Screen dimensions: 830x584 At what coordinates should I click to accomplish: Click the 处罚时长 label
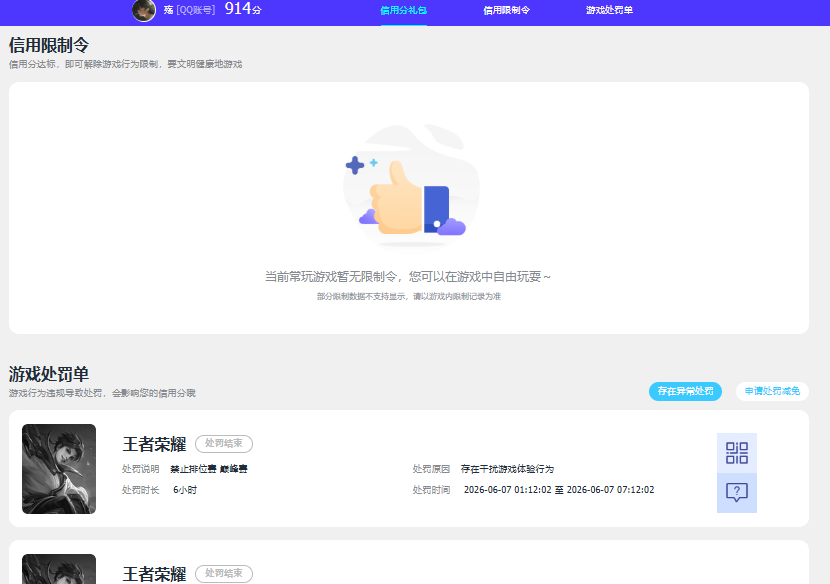[140, 490]
